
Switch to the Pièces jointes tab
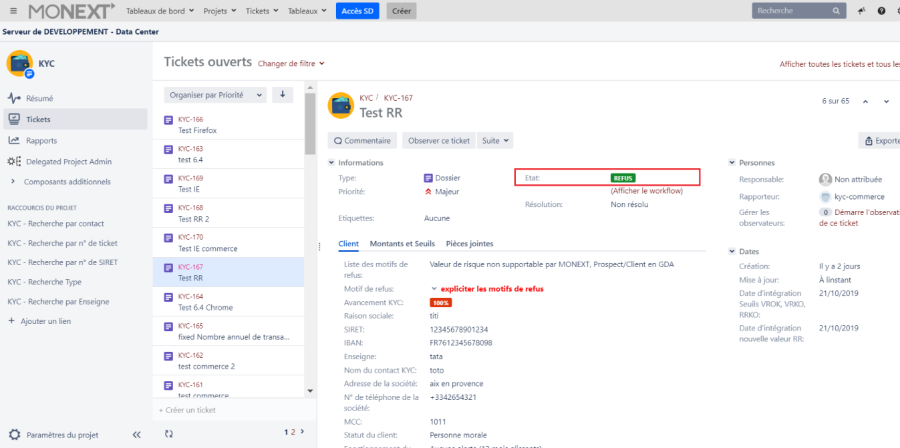point(469,243)
